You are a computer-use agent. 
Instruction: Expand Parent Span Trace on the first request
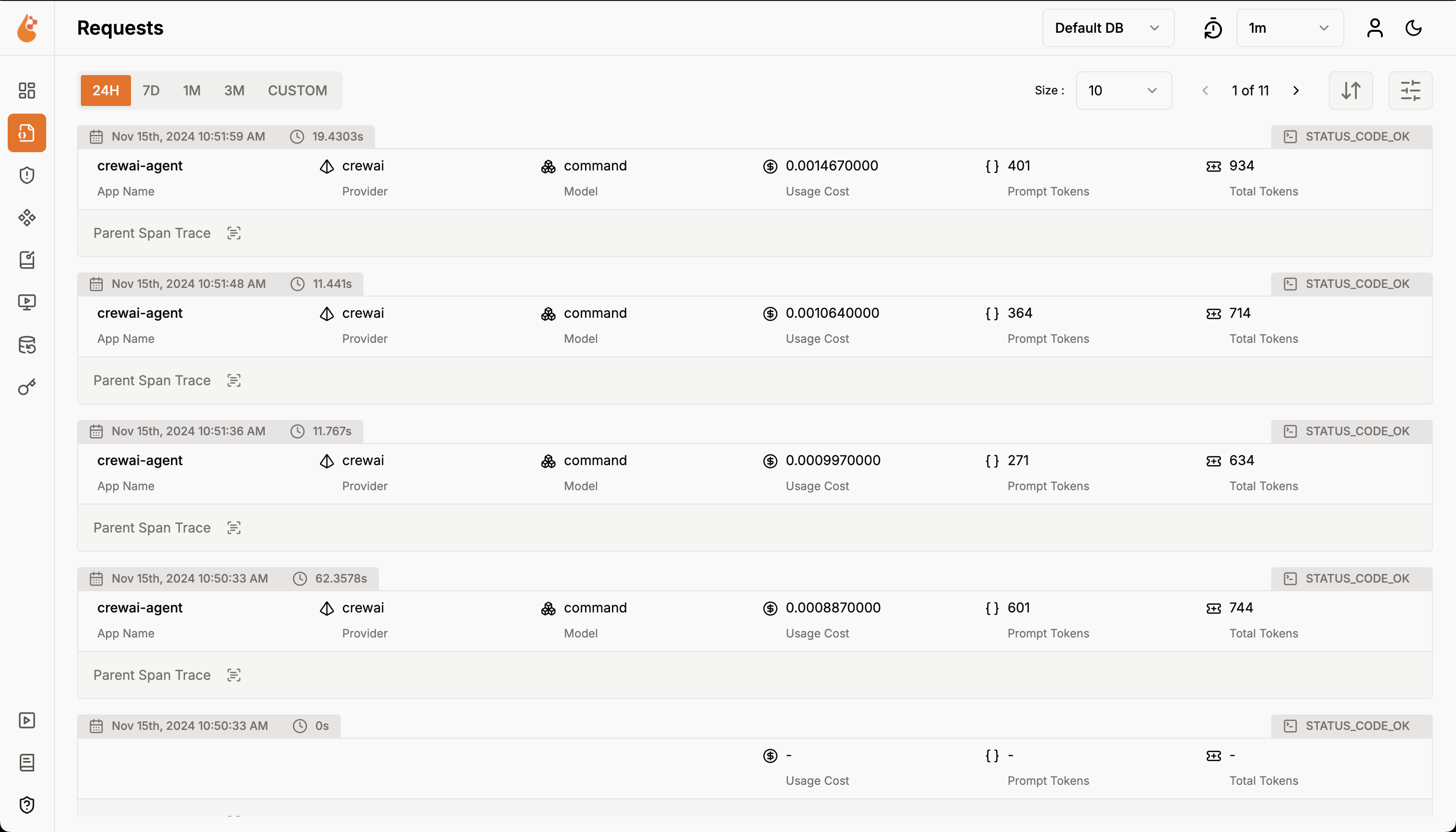coord(234,233)
